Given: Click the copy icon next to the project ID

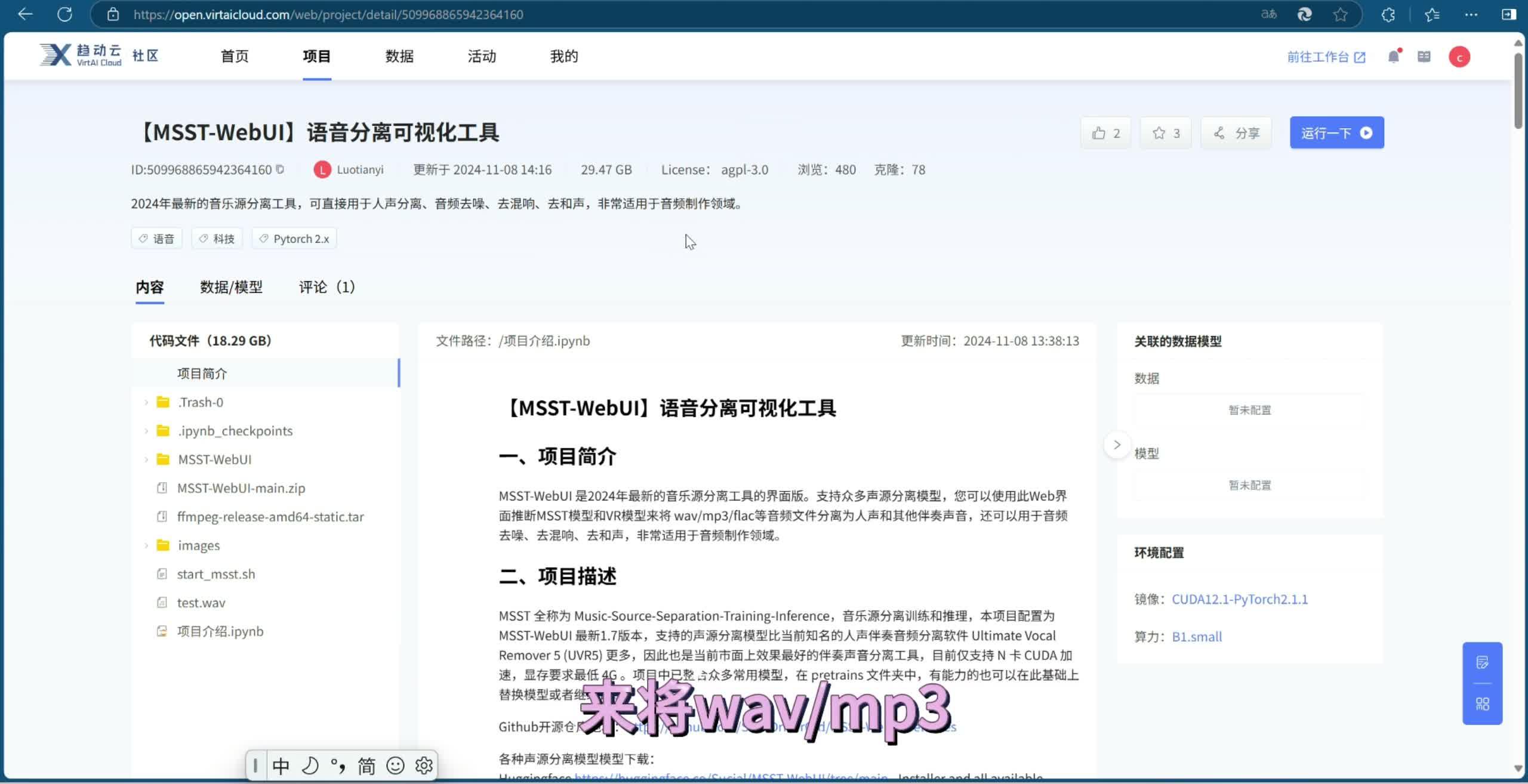Looking at the screenshot, I should [278, 169].
